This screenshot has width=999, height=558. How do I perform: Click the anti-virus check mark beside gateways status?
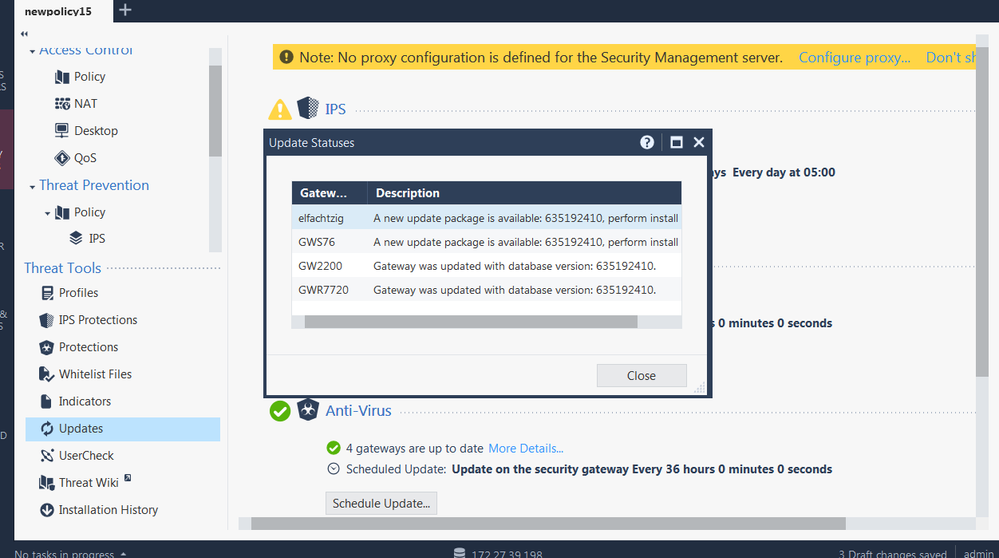click(333, 448)
